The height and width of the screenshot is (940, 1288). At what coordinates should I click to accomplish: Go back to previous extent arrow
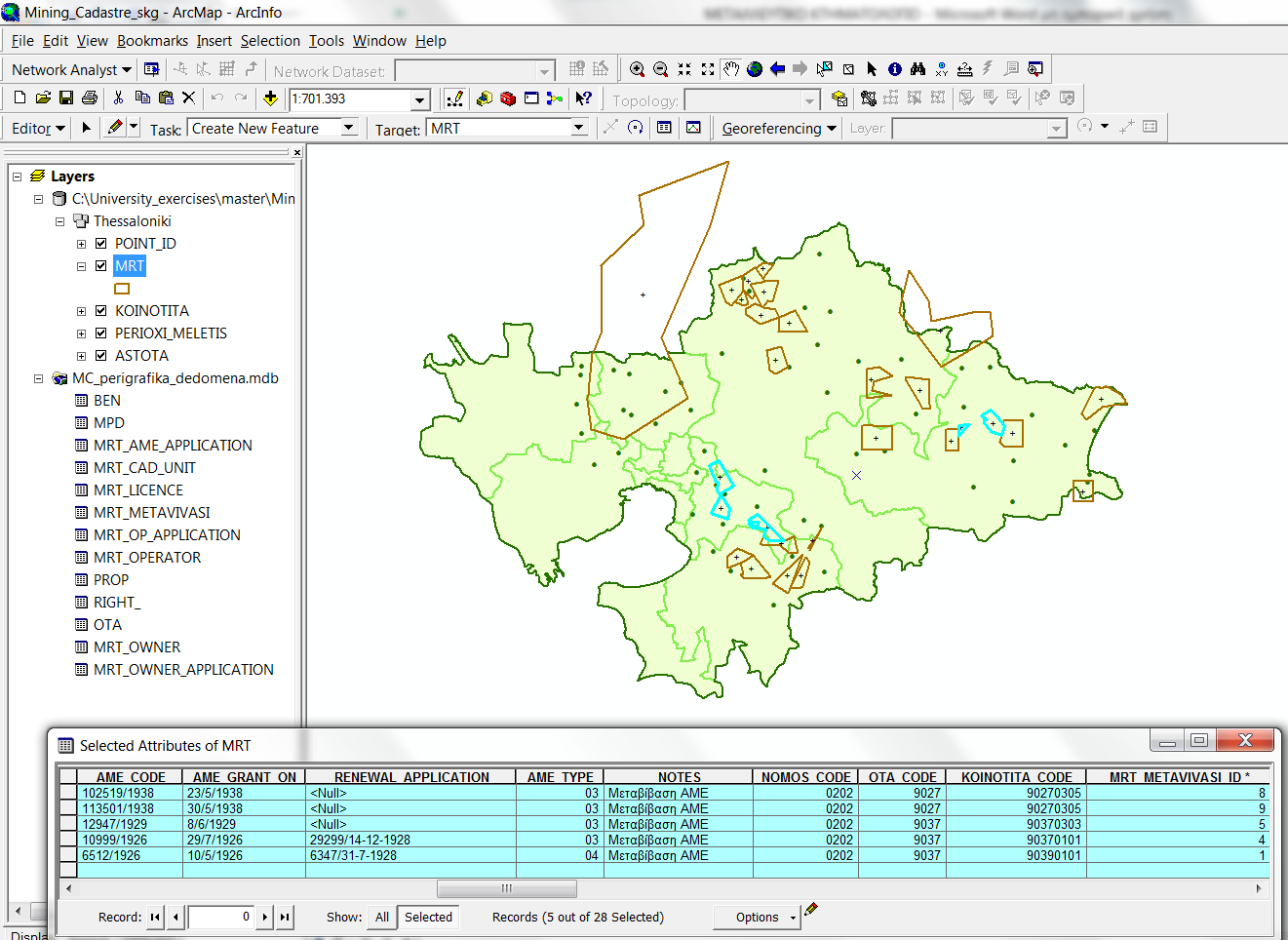[x=777, y=69]
